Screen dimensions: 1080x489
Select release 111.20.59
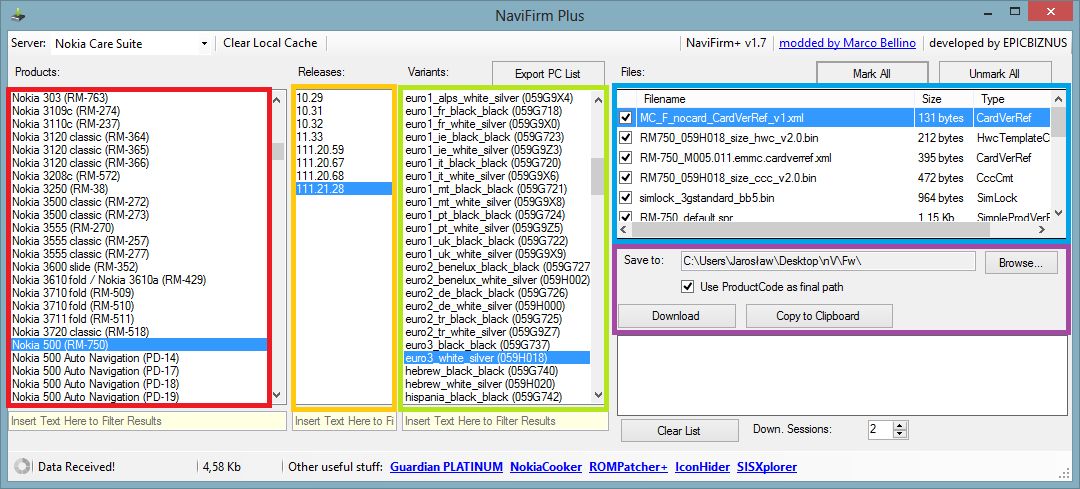[x=344, y=149]
